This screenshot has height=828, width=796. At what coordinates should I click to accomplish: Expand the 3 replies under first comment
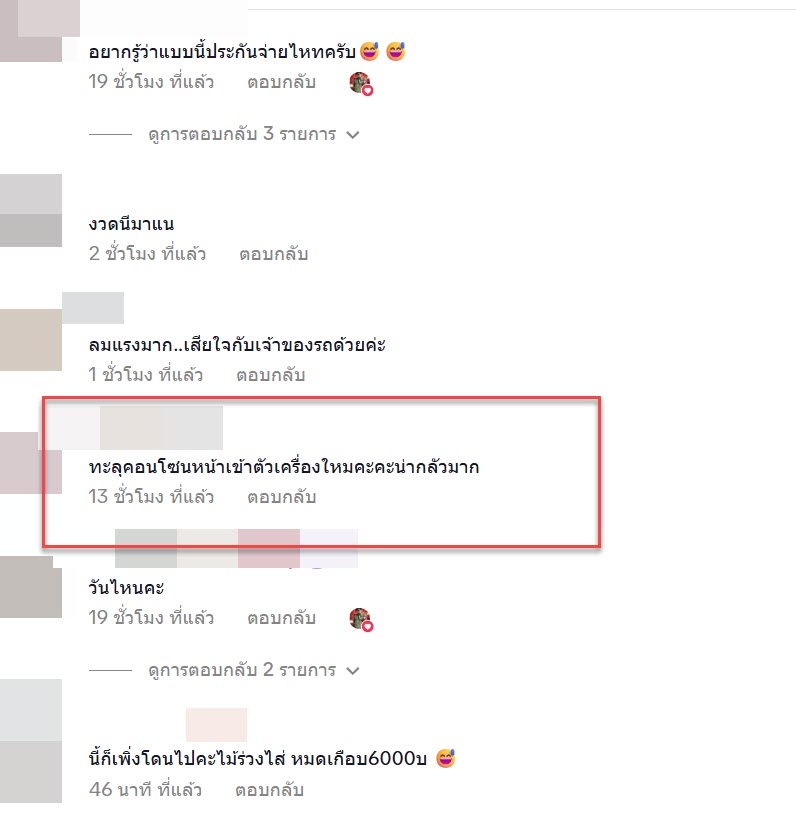242,134
